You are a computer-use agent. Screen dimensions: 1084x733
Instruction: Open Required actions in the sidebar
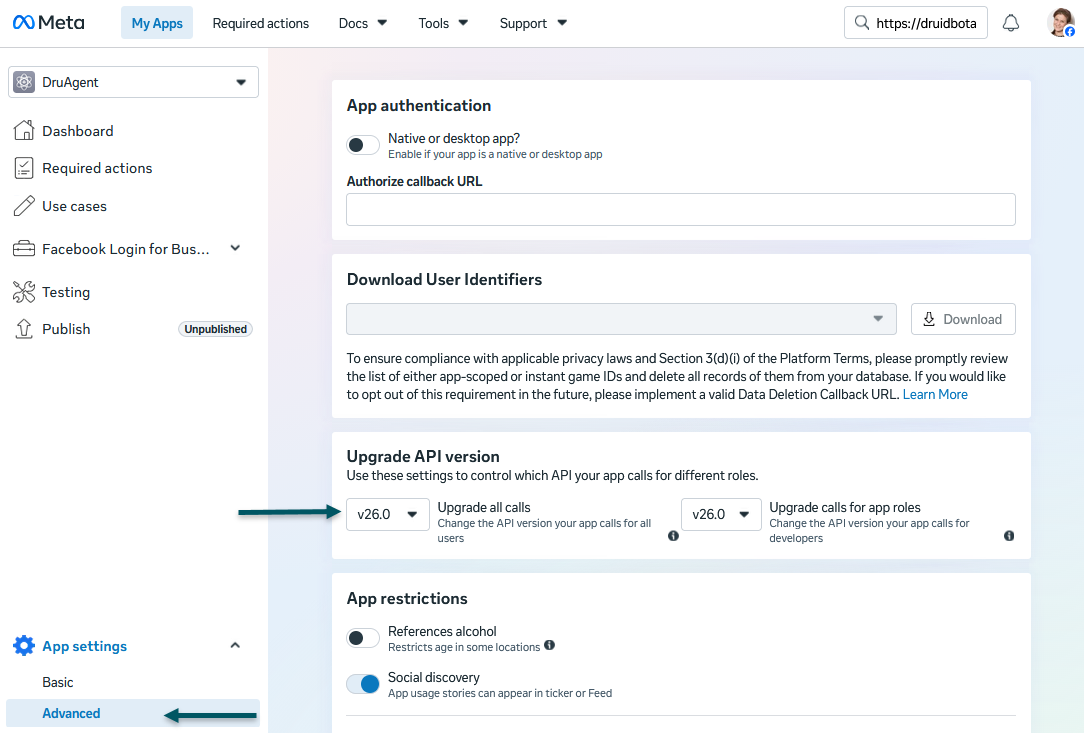tap(97, 168)
